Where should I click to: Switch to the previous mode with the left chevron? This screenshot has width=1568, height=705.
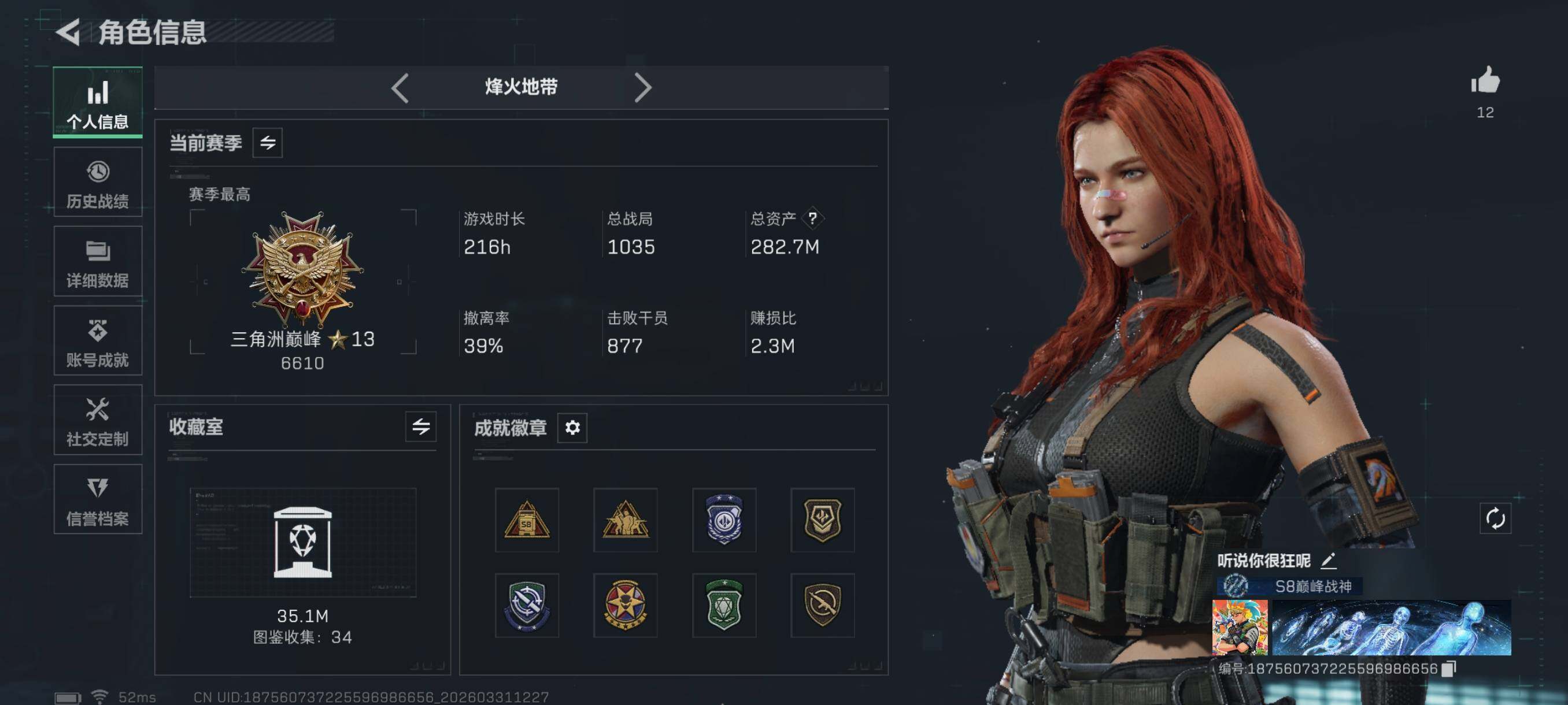pos(400,88)
